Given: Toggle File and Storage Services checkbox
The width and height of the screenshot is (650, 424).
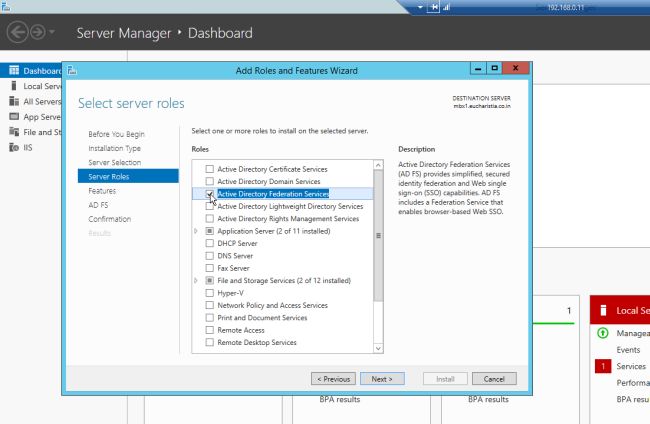Looking at the screenshot, I should [210, 281].
